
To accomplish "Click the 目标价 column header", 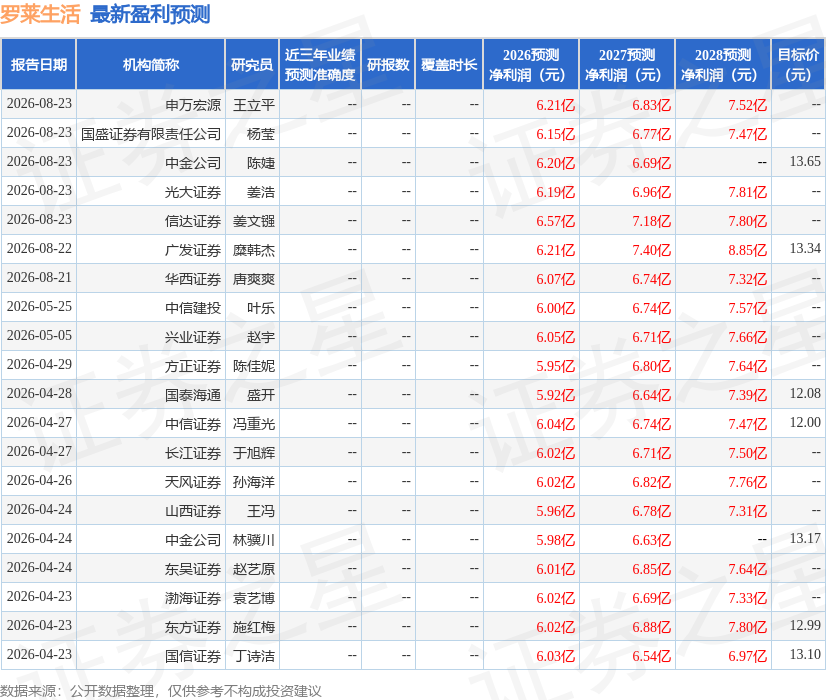I will coord(798,65).
